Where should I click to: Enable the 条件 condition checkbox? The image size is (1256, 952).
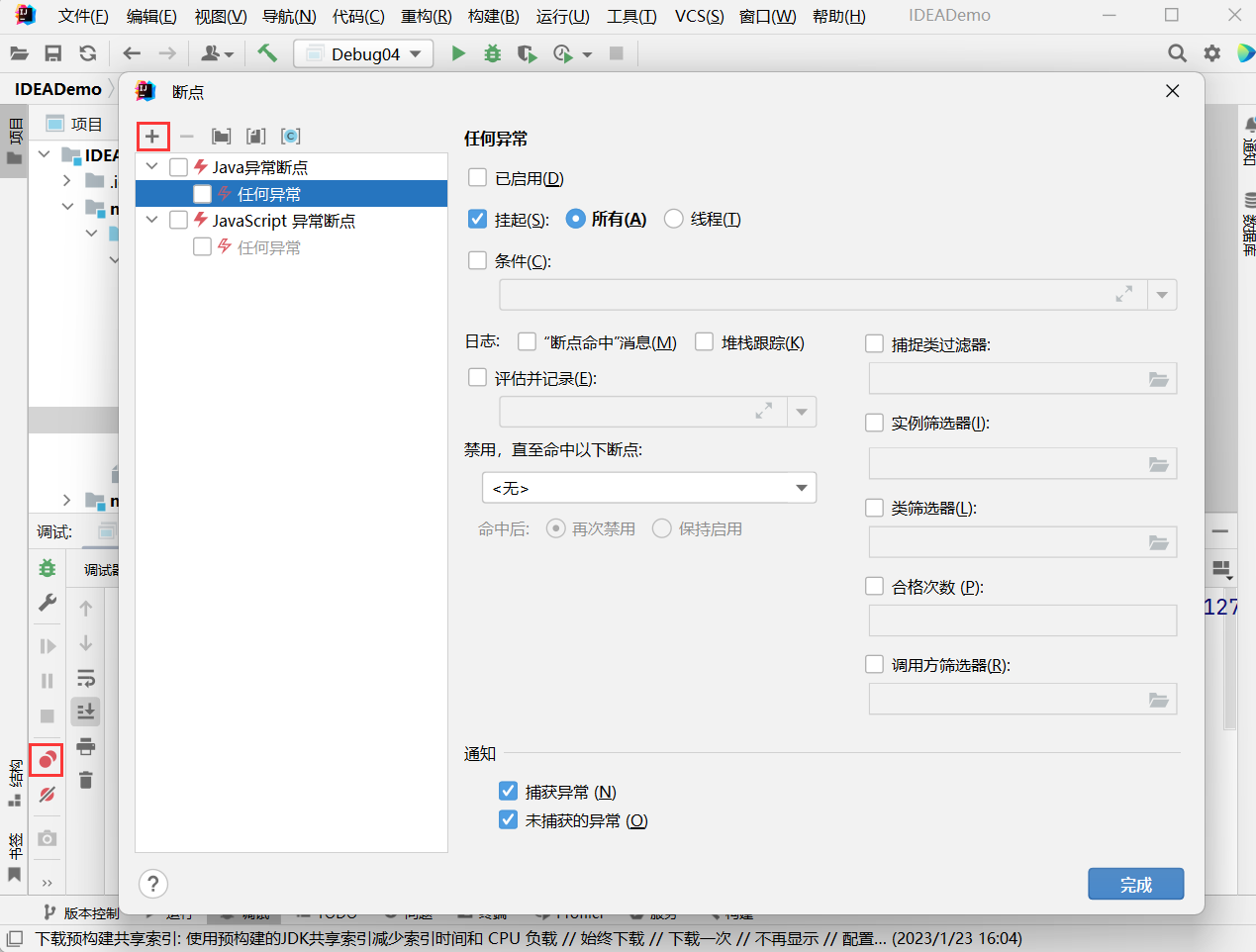(477, 260)
